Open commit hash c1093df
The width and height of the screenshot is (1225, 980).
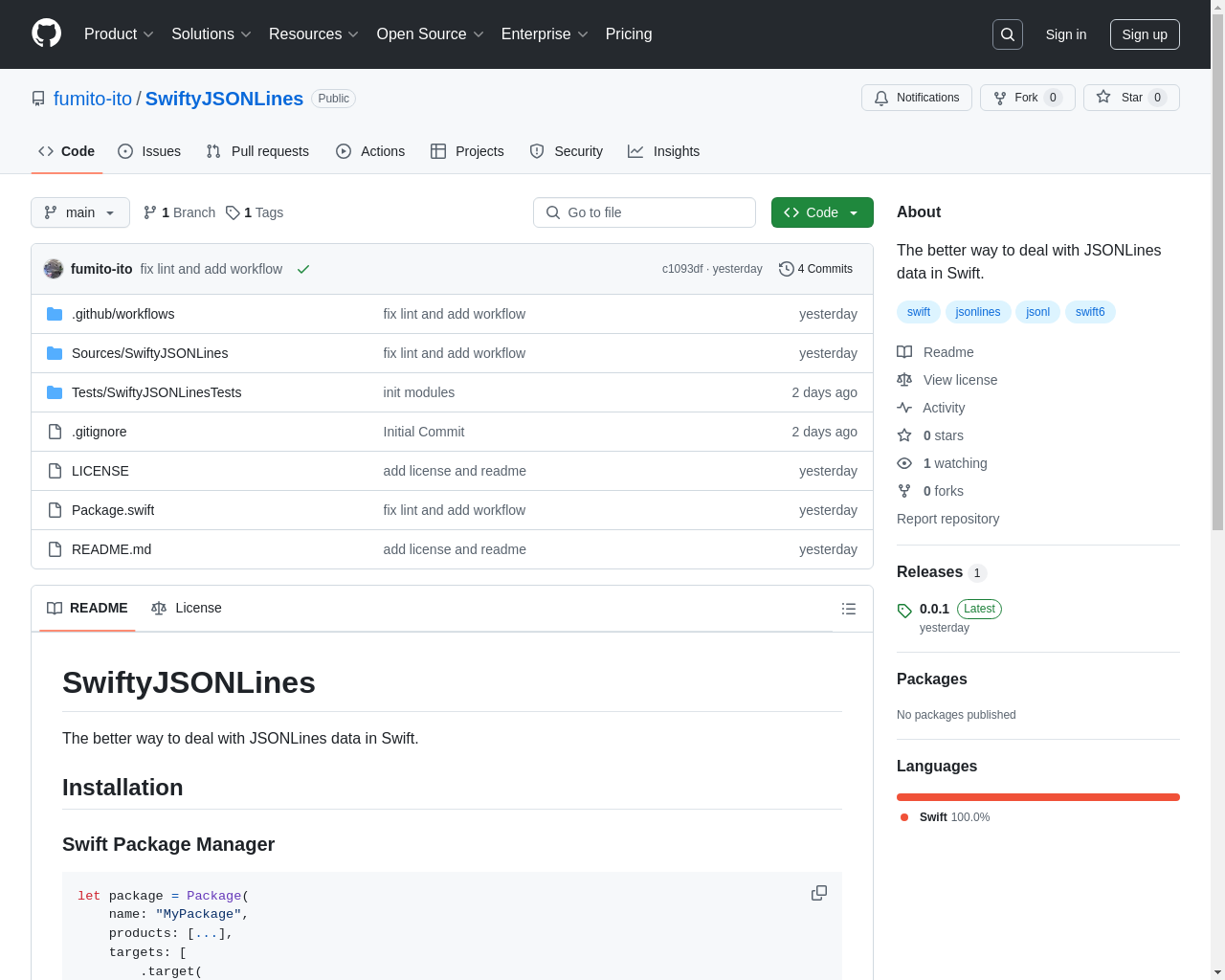tap(682, 269)
